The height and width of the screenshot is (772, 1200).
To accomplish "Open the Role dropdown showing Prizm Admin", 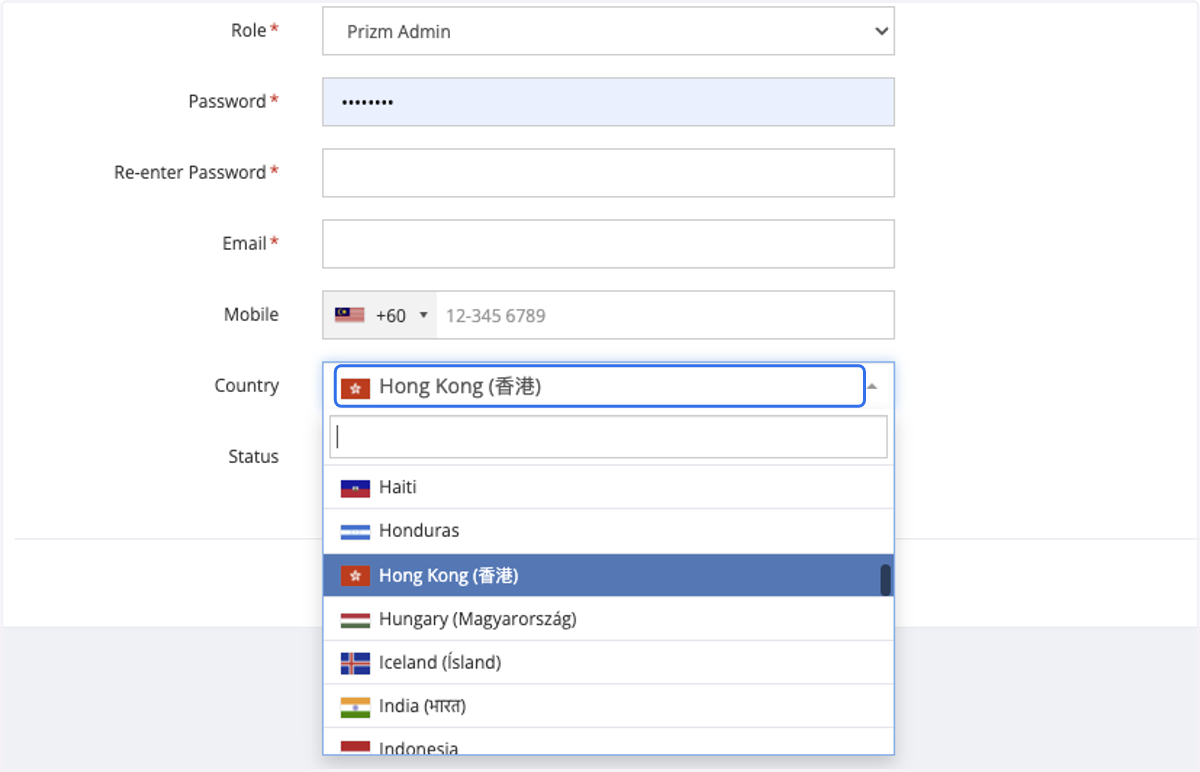I will pos(608,31).
